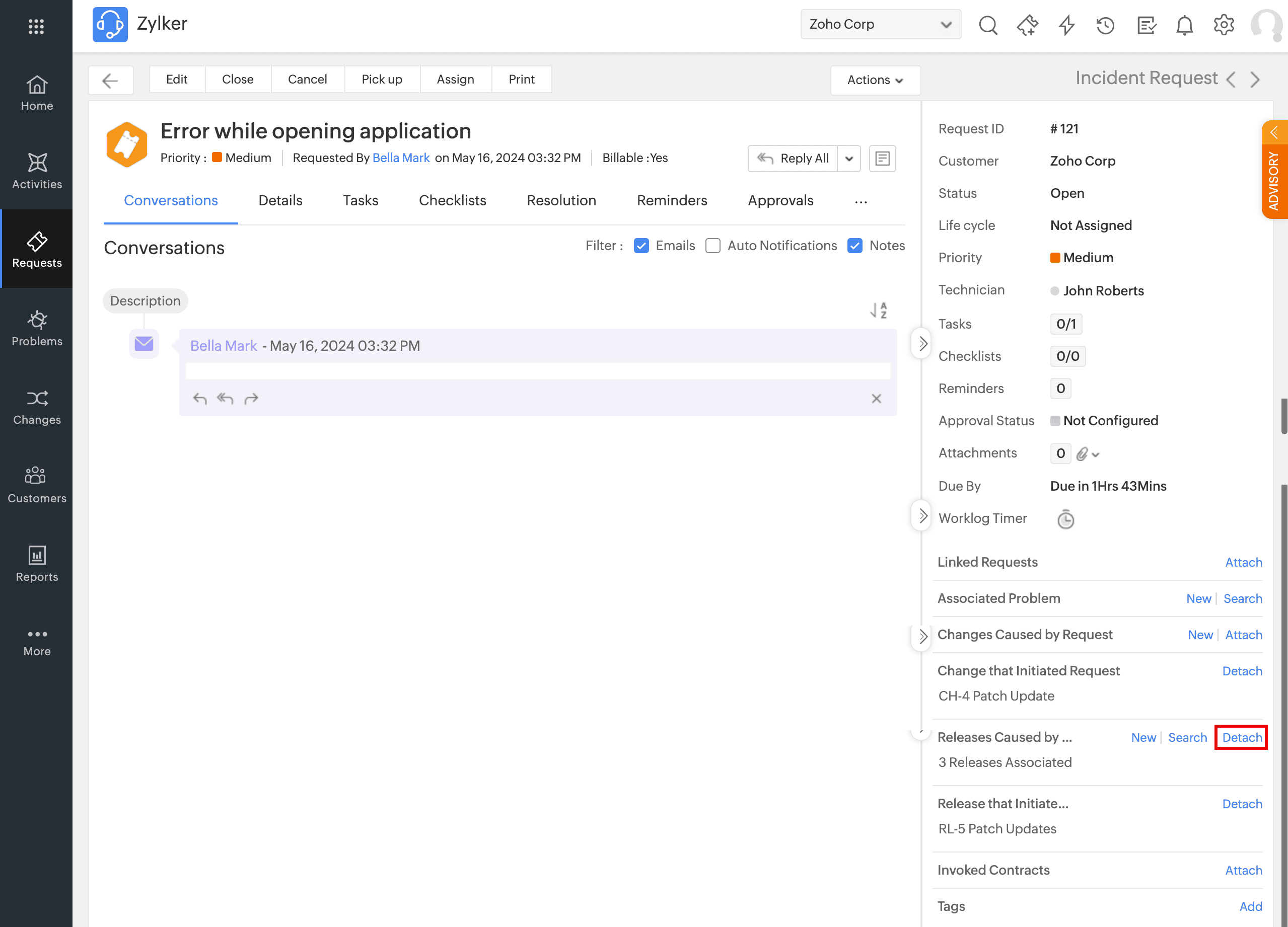The width and height of the screenshot is (1288, 927).
Task: Click the forward arrow on Bella Mark's message
Action: click(x=251, y=399)
